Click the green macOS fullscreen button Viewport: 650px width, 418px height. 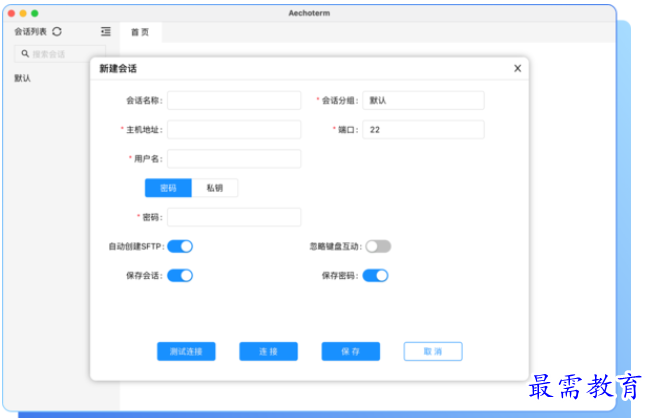point(35,13)
